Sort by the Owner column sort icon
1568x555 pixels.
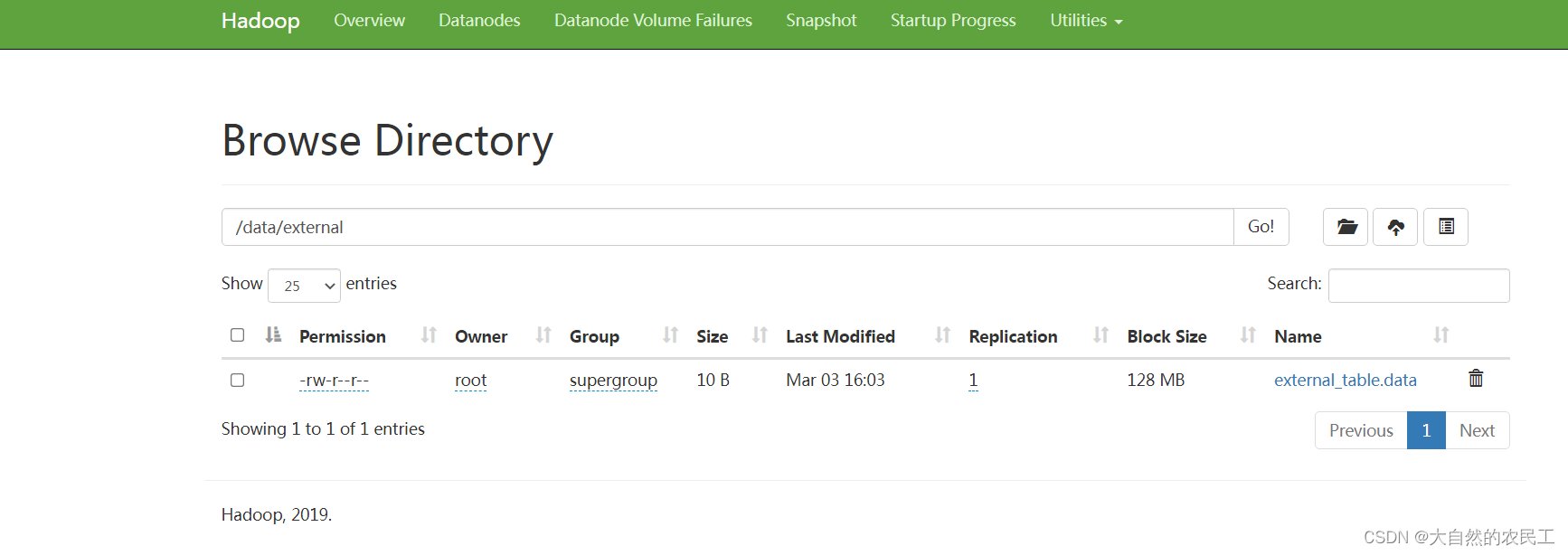click(543, 335)
